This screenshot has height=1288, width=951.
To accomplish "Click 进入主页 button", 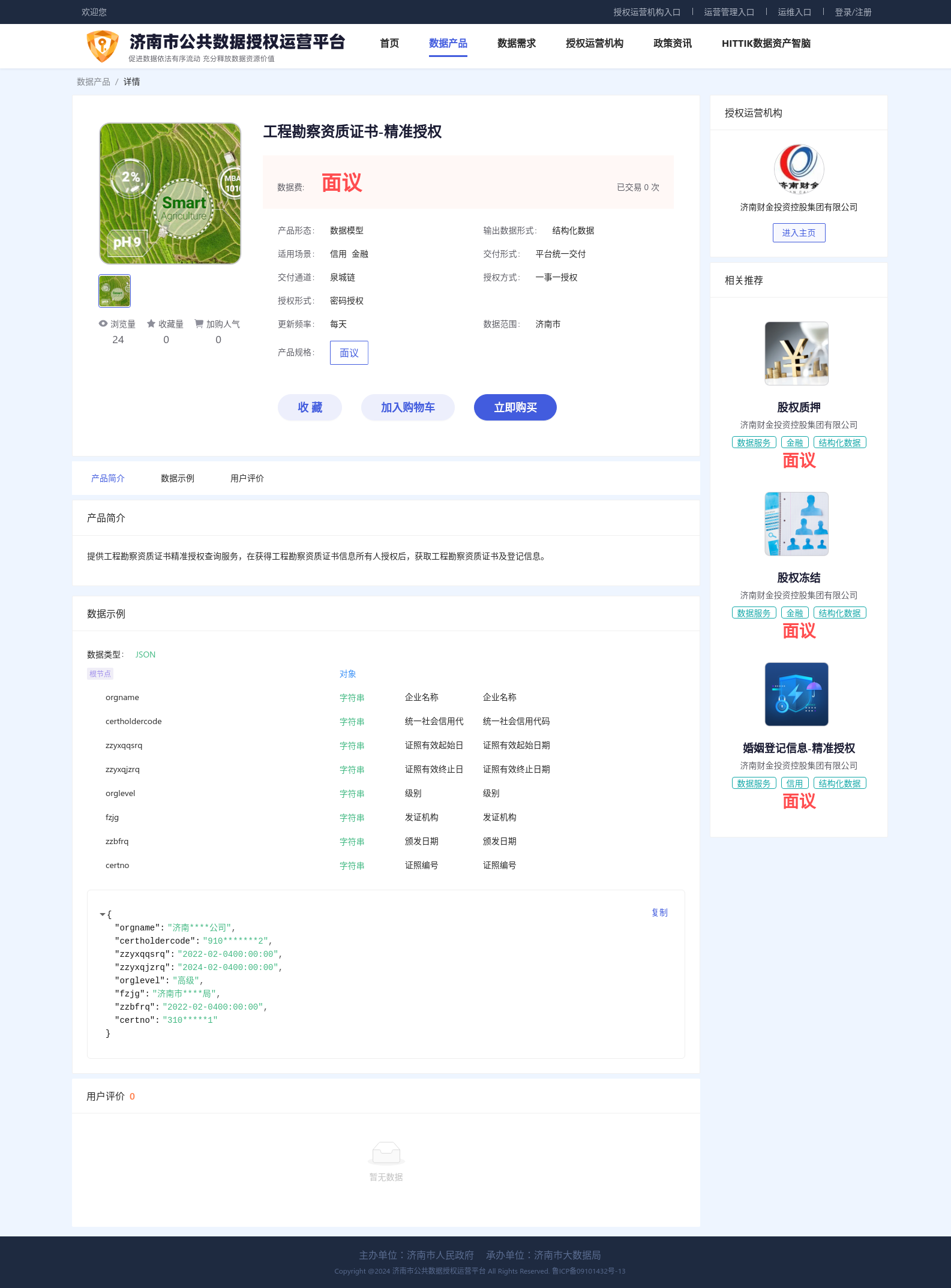I will [799, 233].
